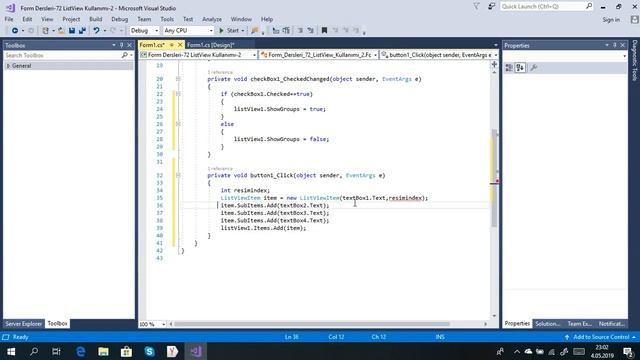
Task: Pin the Form1.cs* tab
Action: click(172, 45)
